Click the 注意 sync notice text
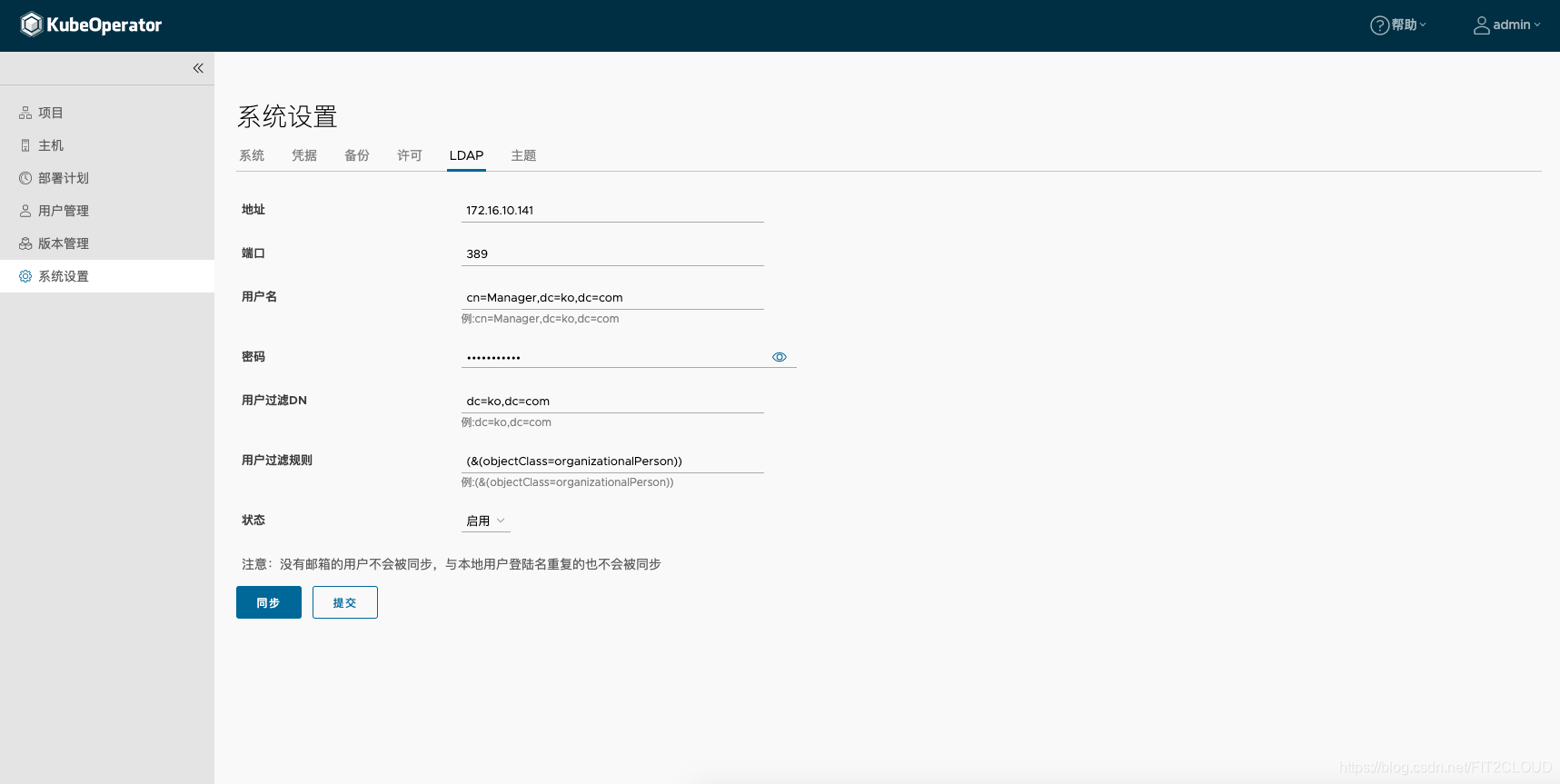Viewport: 1560px width, 784px height. click(x=451, y=564)
